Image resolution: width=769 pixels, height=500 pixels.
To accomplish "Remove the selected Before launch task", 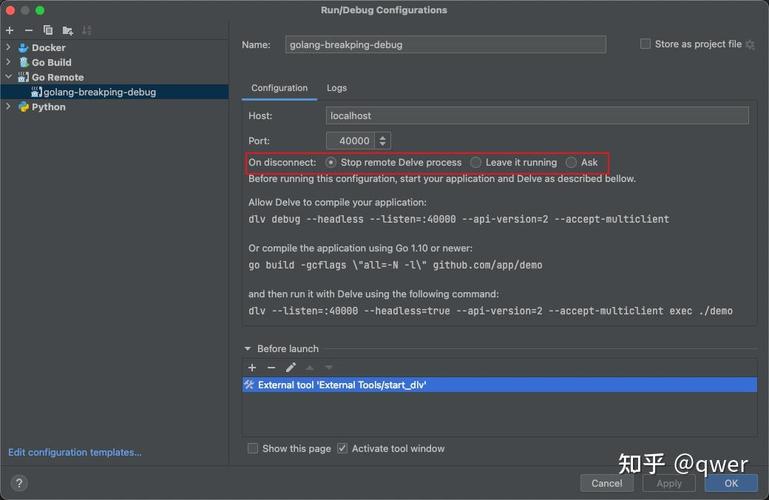I will tap(271, 368).
